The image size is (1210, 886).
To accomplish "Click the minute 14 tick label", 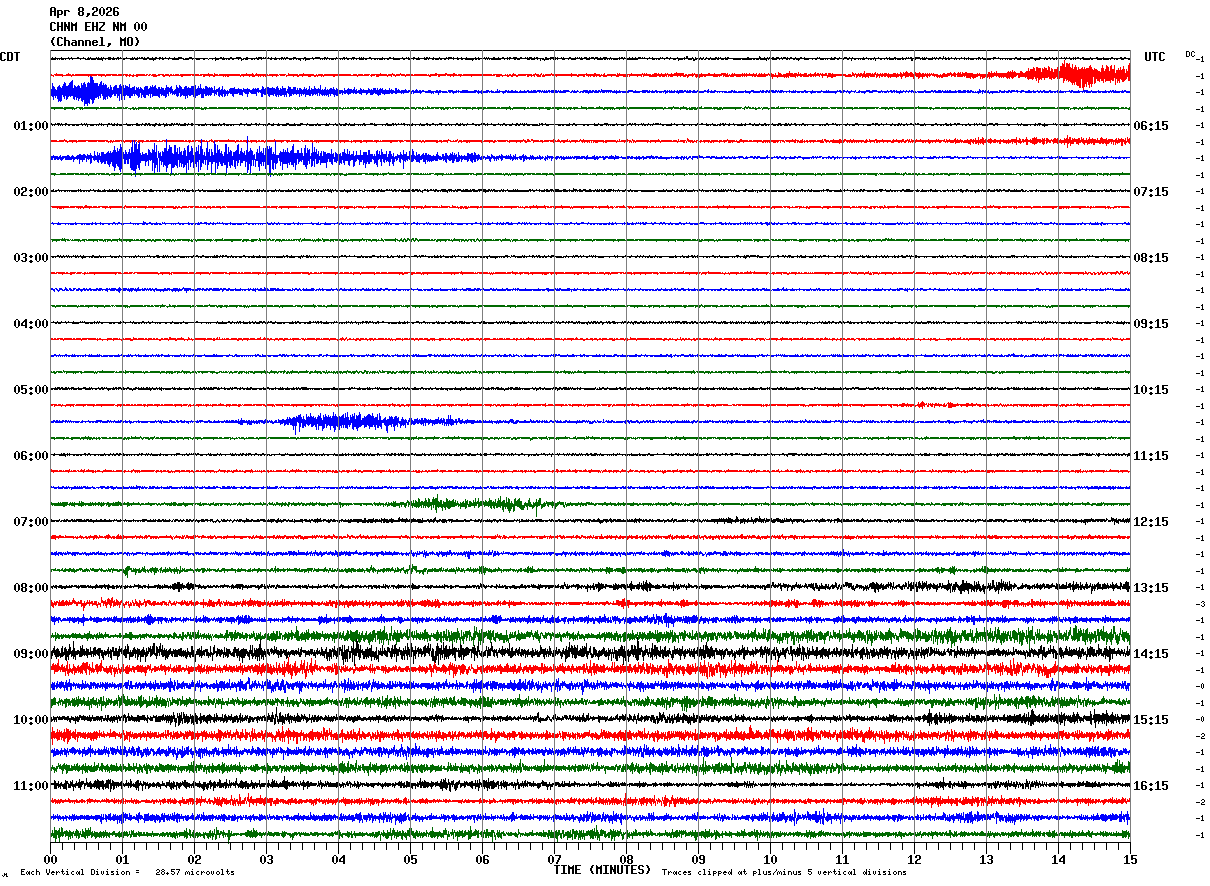I will click(1058, 859).
